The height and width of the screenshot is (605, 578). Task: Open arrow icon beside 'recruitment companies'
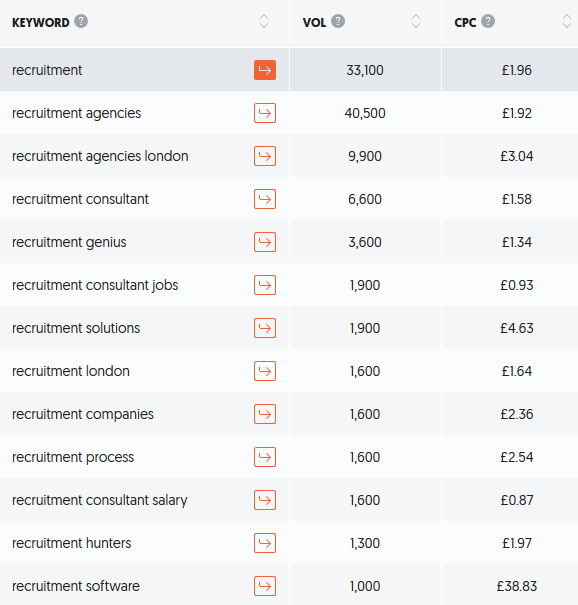(x=265, y=414)
